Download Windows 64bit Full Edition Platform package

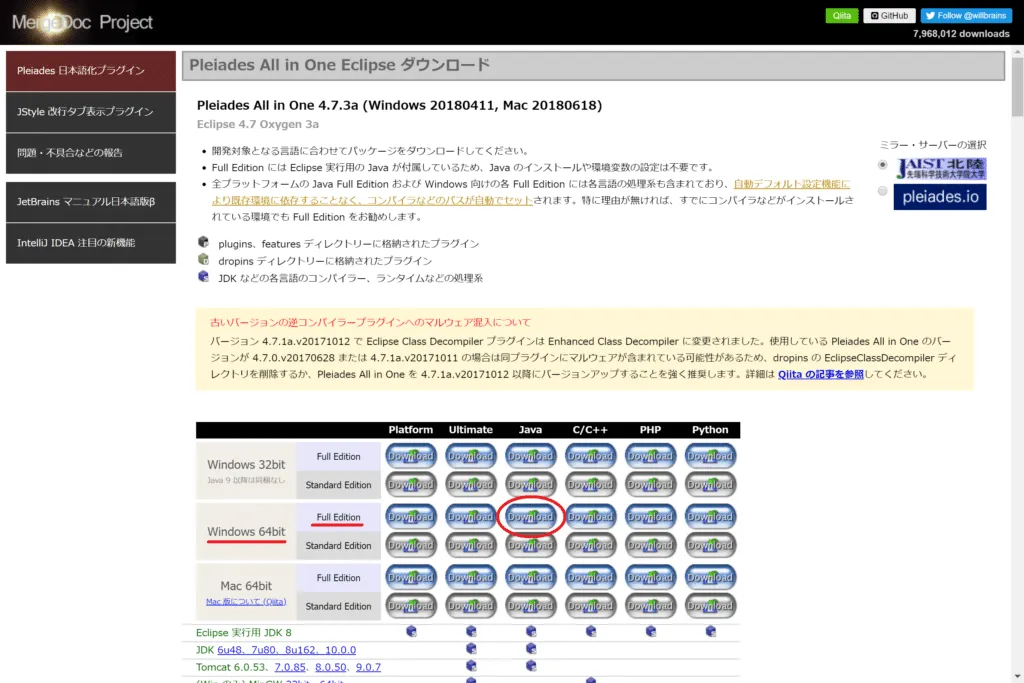[411, 516]
